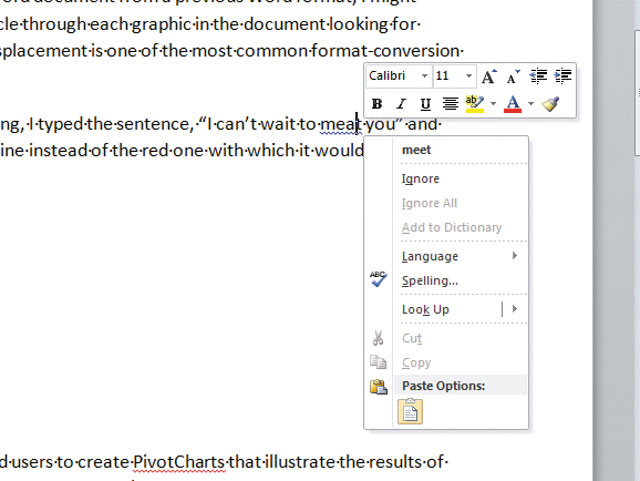Select the Format Painter brush icon
This screenshot has width=640, height=481.
pyautogui.click(x=551, y=104)
